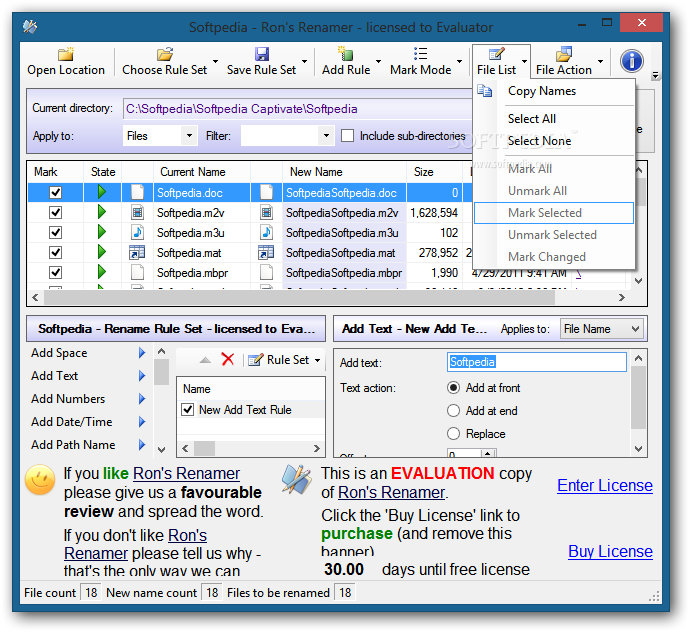Viewport: 690px width, 632px height.
Task: Click the Save Rule Set floppy icon
Action: click(262, 54)
